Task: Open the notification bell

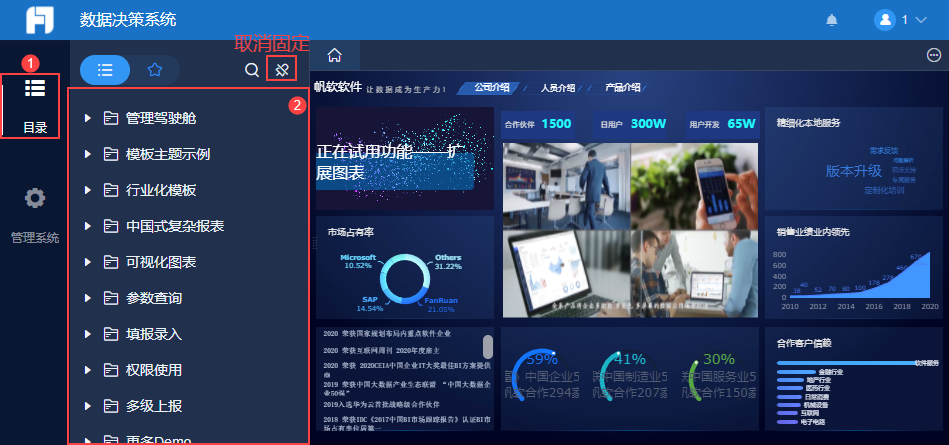Action: (x=832, y=20)
